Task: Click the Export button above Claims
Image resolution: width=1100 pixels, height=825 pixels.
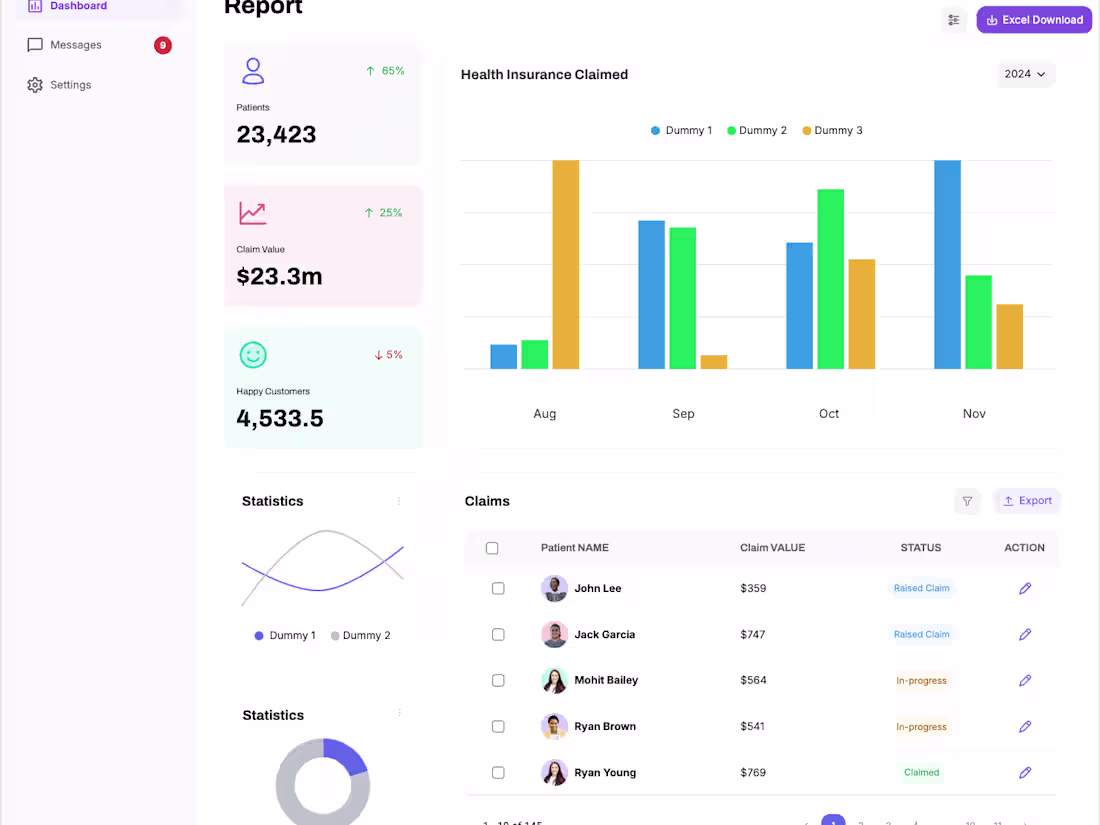Action: (x=1026, y=500)
